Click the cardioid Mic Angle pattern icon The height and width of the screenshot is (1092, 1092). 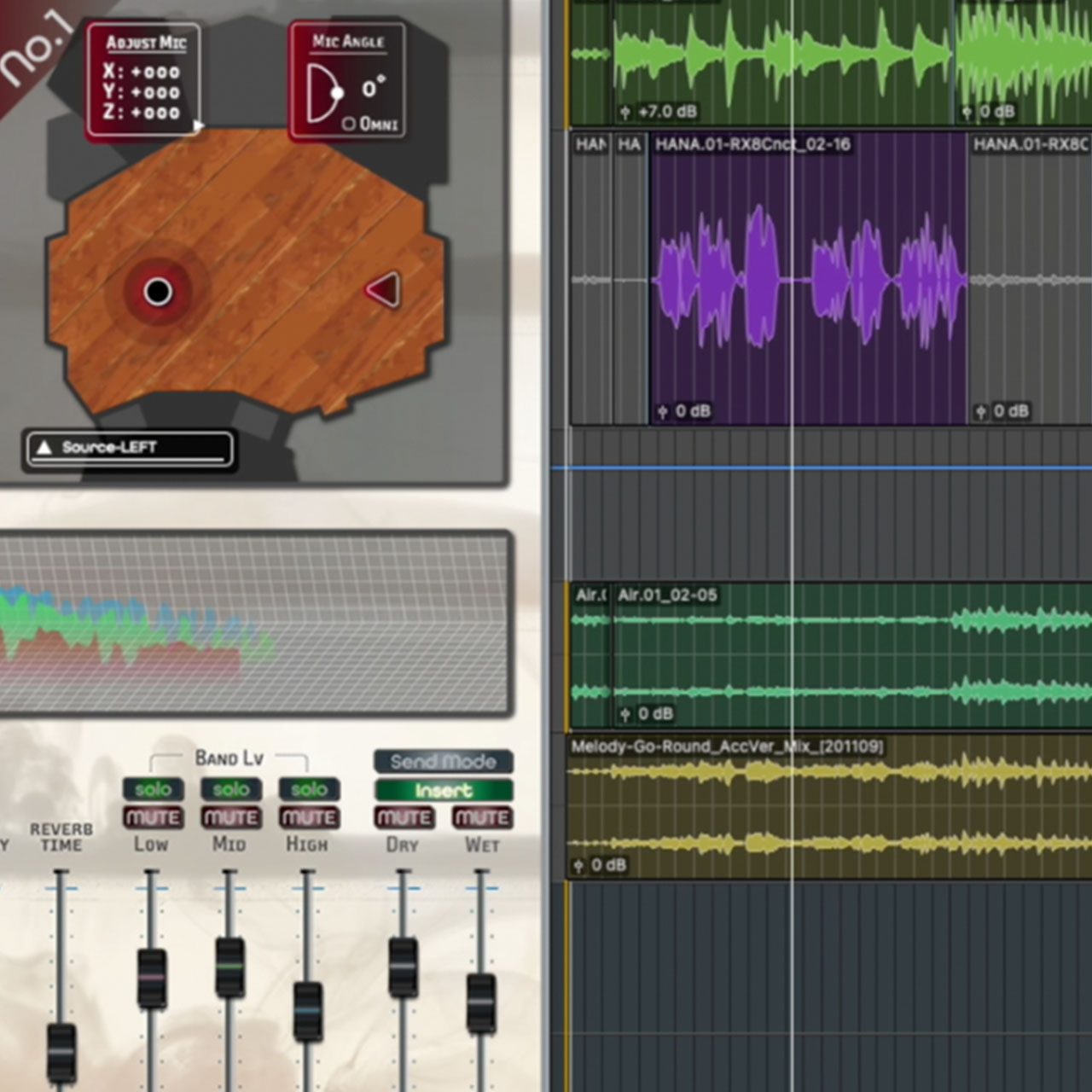pos(324,92)
